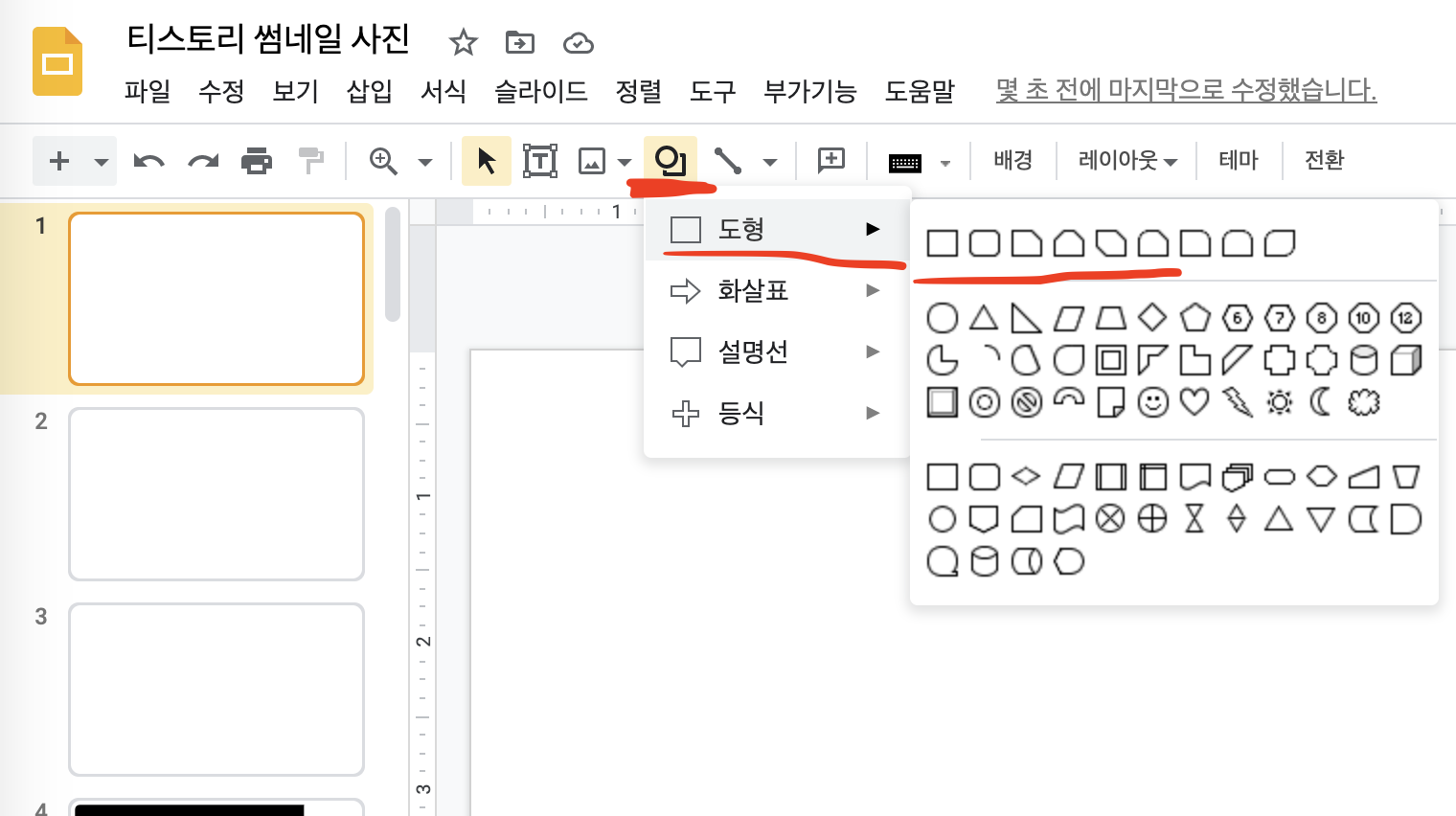The height and width of the screenshot is (816, 1456).
Task: Insert the lightning bolt shape
Action: click(1238, 402)
